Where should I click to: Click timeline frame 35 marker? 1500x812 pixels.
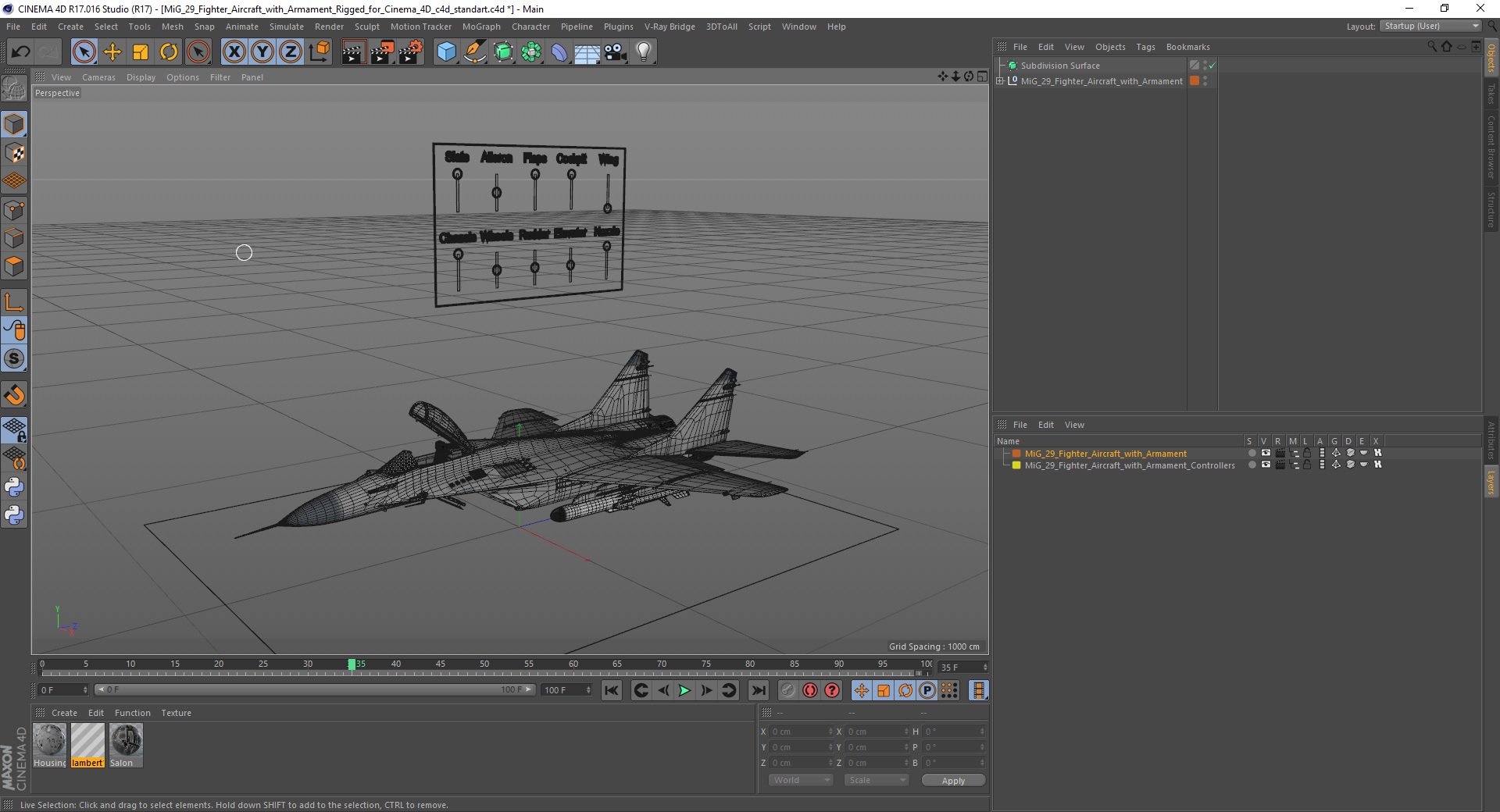pyautogui.click(x=352, y=664)
